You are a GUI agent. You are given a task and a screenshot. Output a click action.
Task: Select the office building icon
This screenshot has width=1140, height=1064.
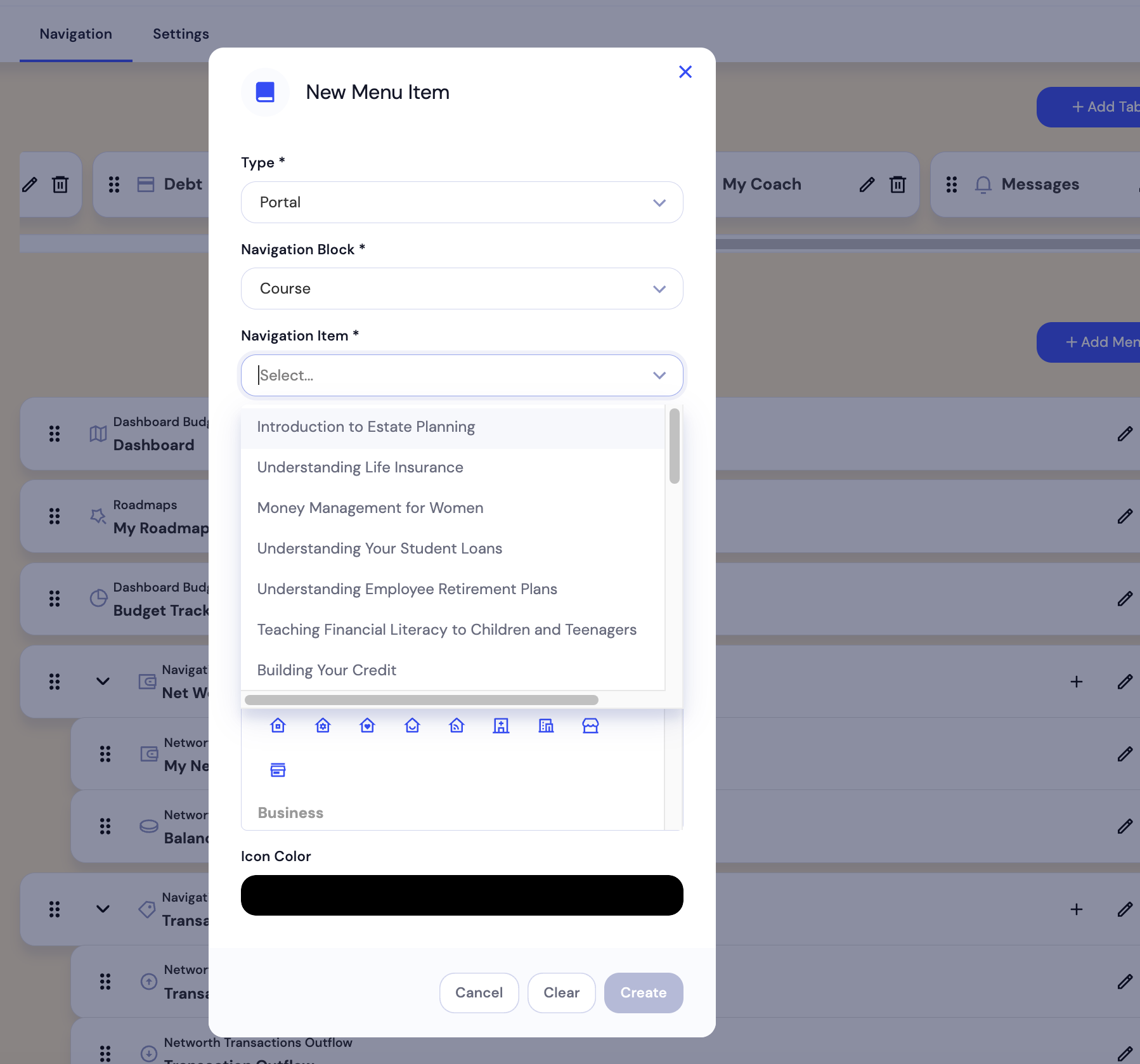click(x=546, y=725)
